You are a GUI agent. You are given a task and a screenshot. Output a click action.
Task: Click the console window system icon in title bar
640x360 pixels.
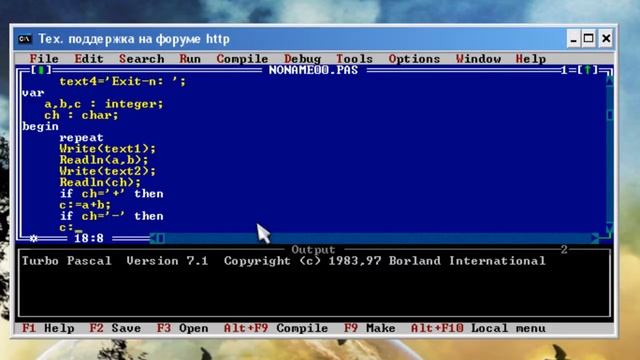click(x=25, y=39)
